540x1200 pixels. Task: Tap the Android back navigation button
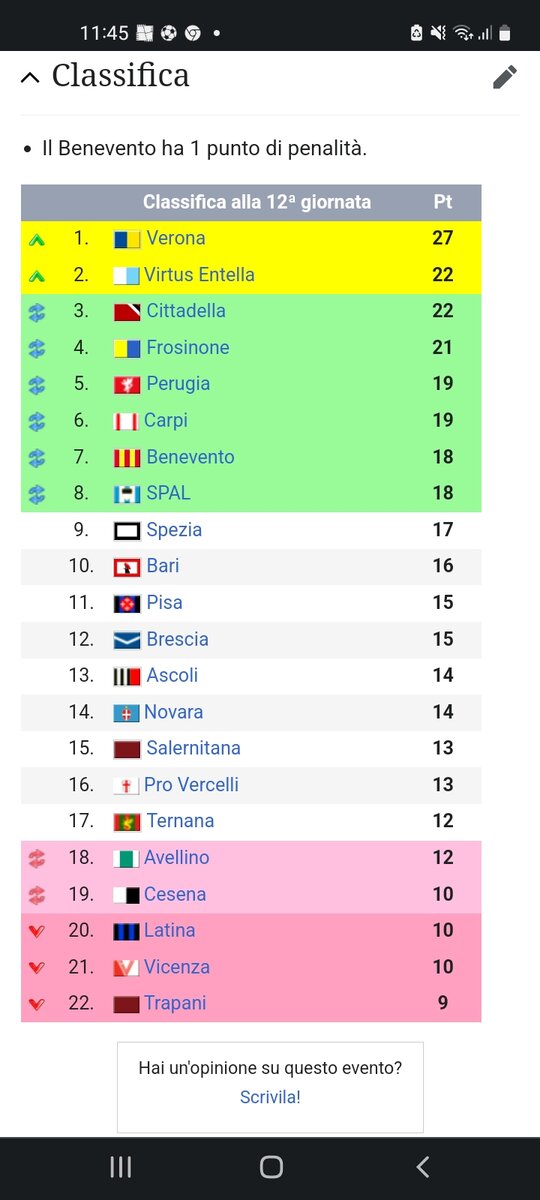pyautogui.click(x=422, y=1166)
